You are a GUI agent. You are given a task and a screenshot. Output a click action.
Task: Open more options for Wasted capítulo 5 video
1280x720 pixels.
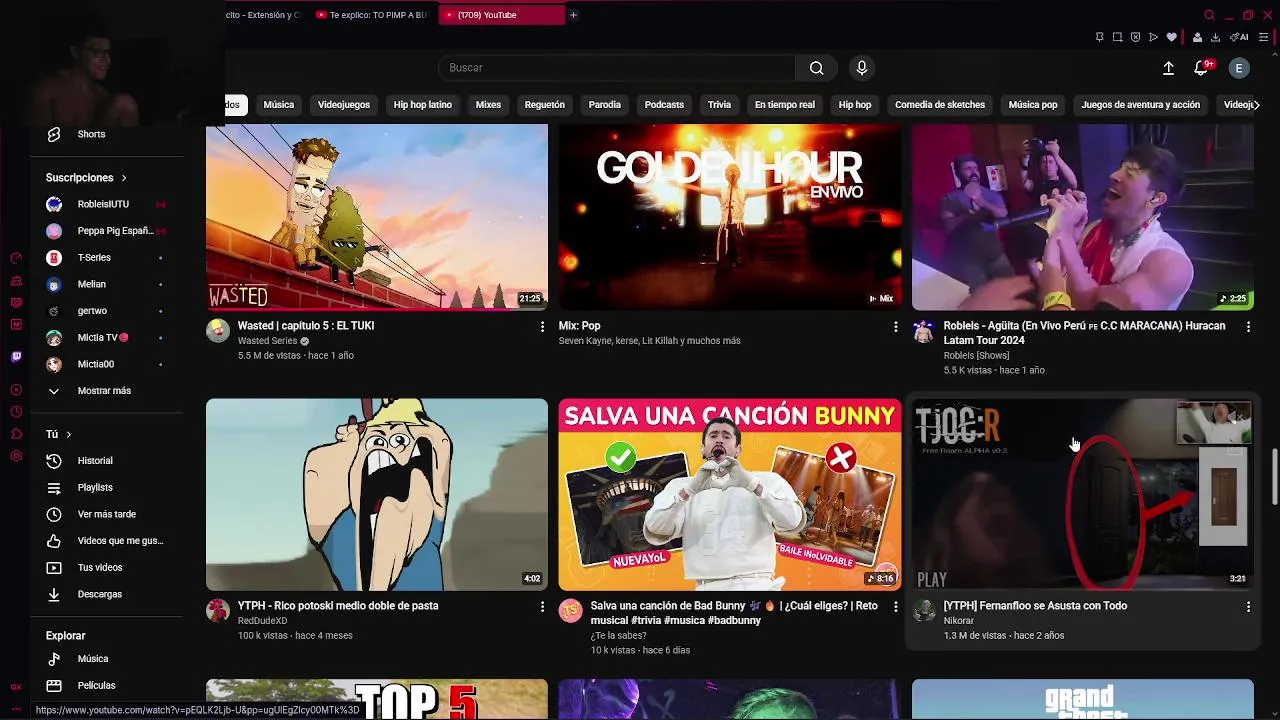point(542,327)
